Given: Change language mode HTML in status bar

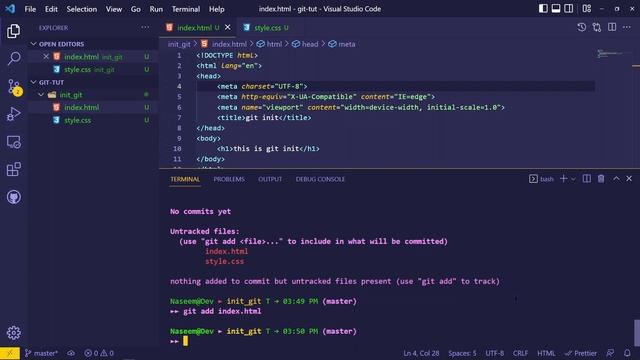Looking at the screenshot, I should (x=546, y=353).
